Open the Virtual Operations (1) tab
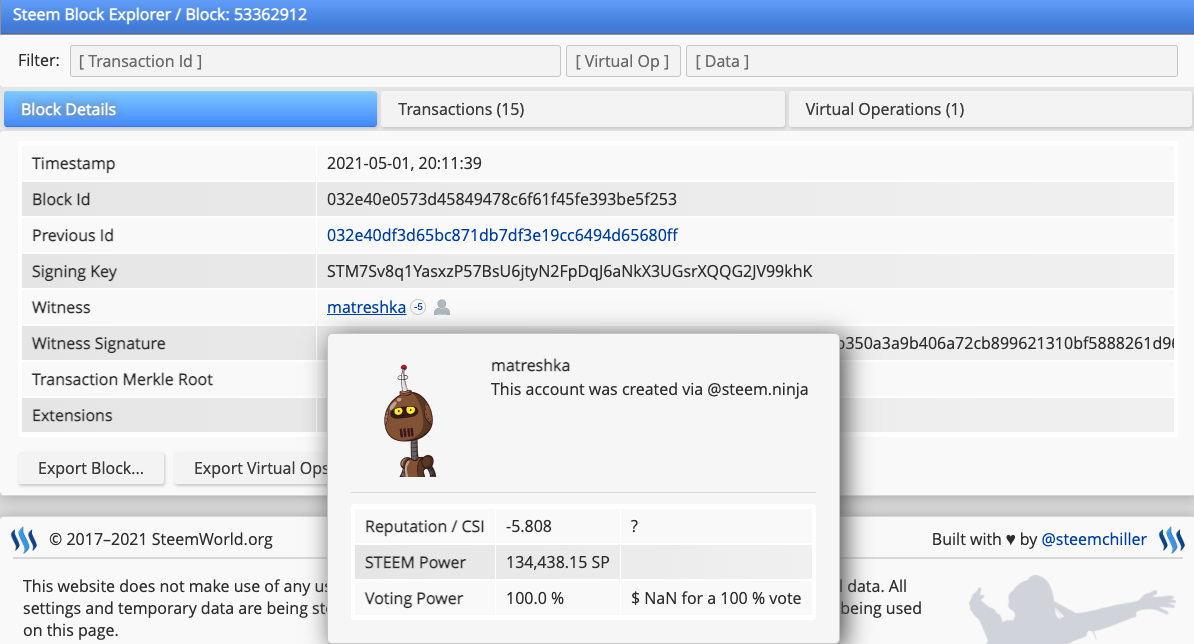Image resolution: width=1194 pixels, height=644 pixels. [x=990, y=109]
